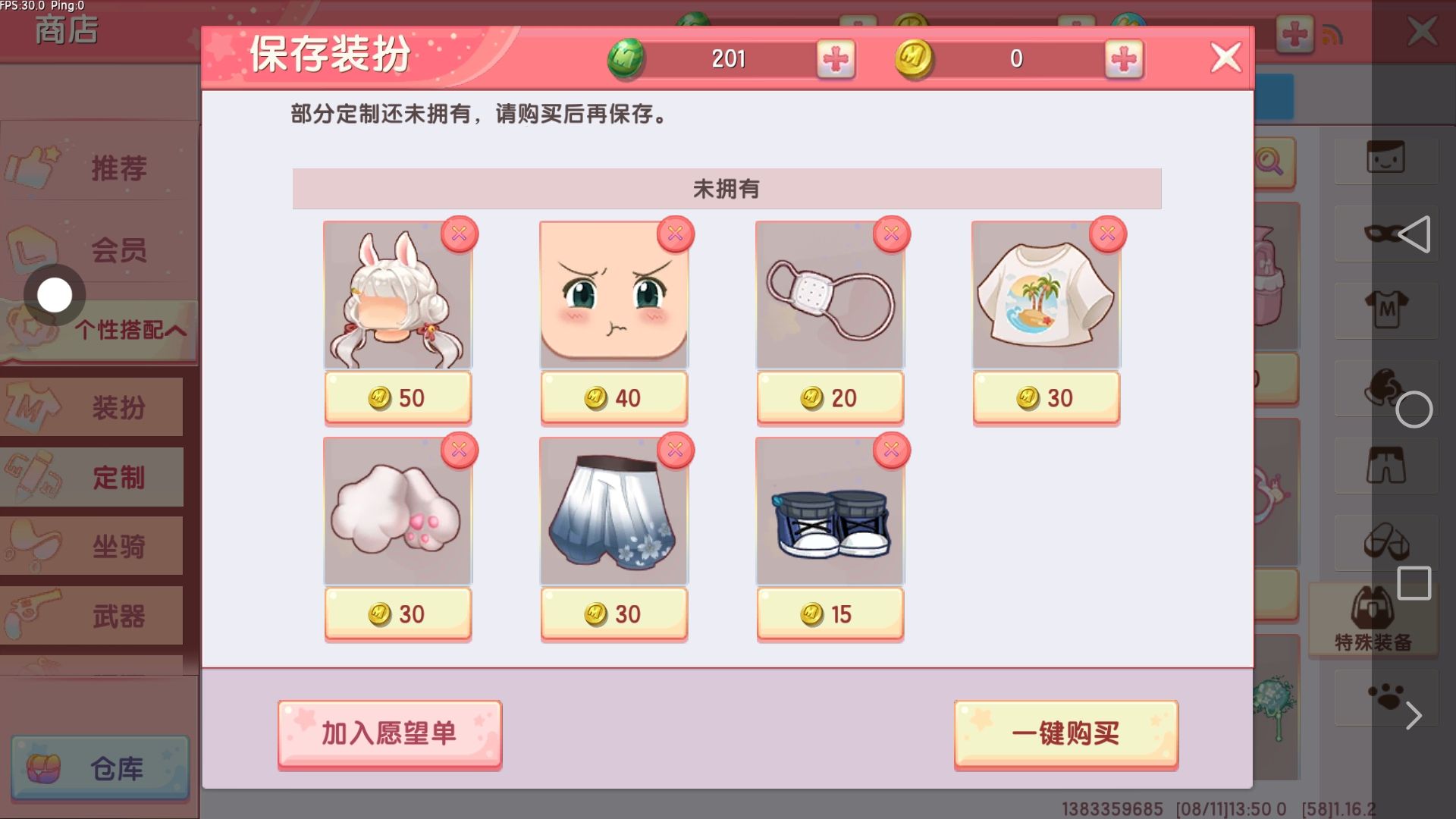Remove the palm tree shirt item
The height and width of the screenshot is (819, 1456).
pos(1108,234)
